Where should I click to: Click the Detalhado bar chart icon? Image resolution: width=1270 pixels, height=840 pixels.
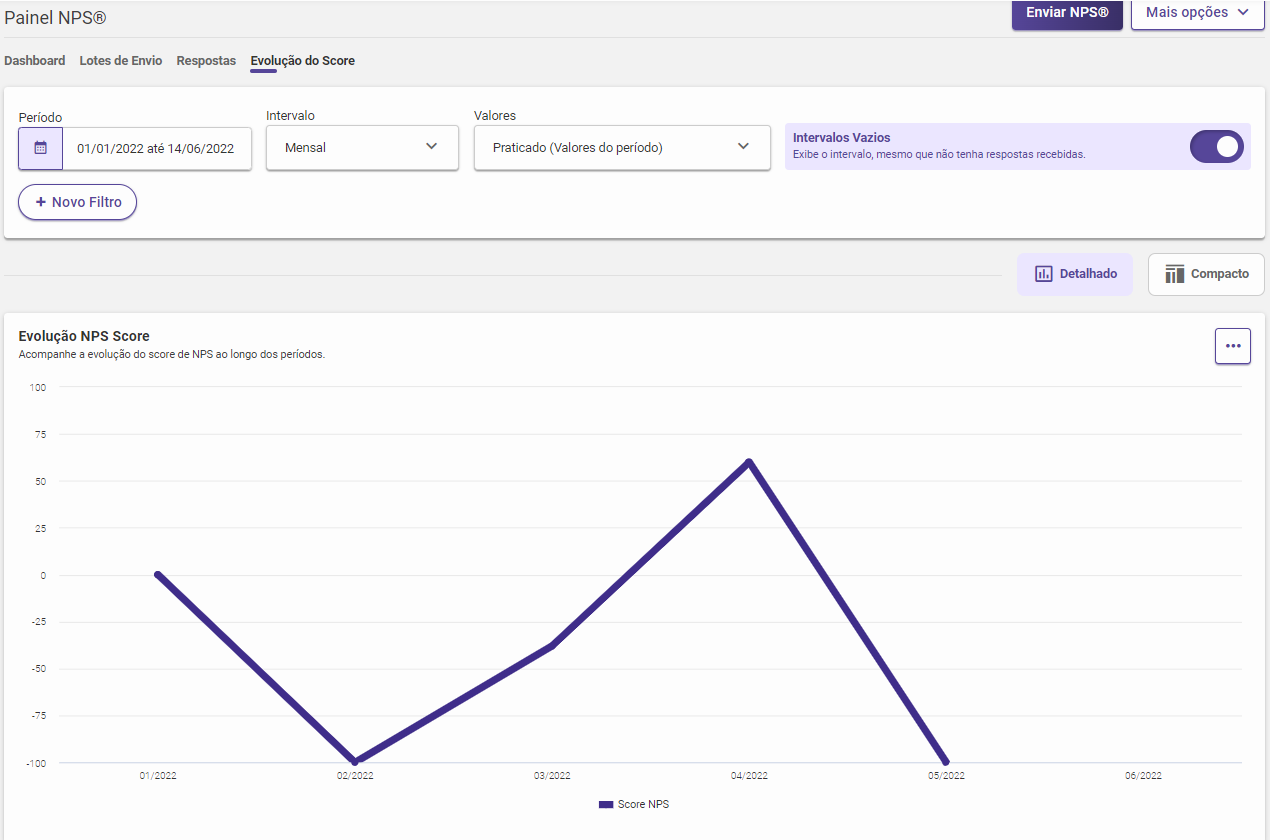1043,274
